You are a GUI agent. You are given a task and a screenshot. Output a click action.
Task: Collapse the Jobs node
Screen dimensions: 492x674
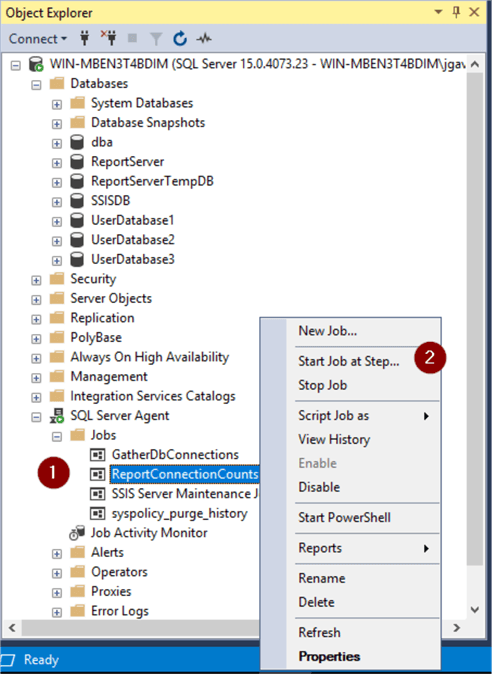57,436
